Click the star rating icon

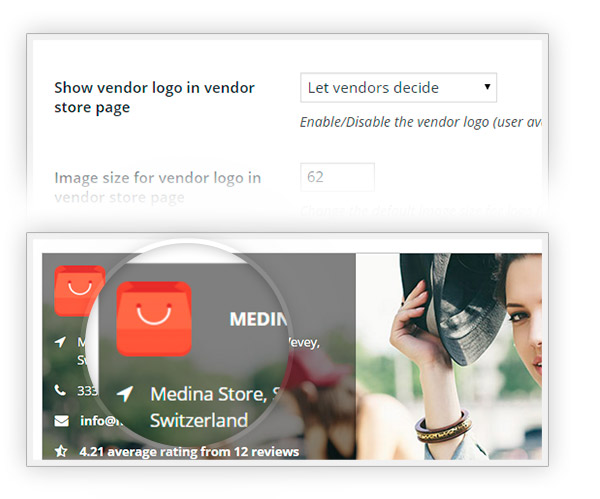tap(61, 451)
